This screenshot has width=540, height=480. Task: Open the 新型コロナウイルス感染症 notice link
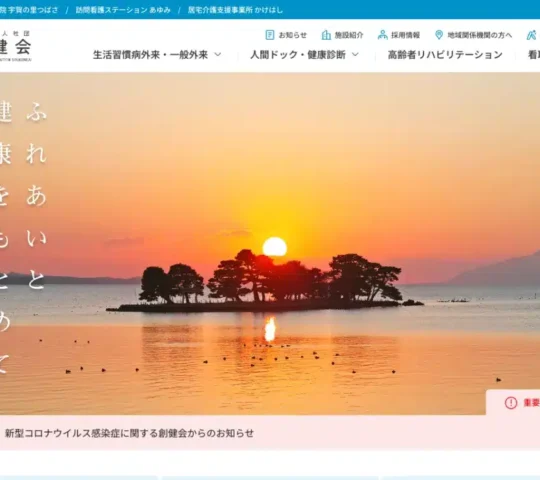point(129,433)
